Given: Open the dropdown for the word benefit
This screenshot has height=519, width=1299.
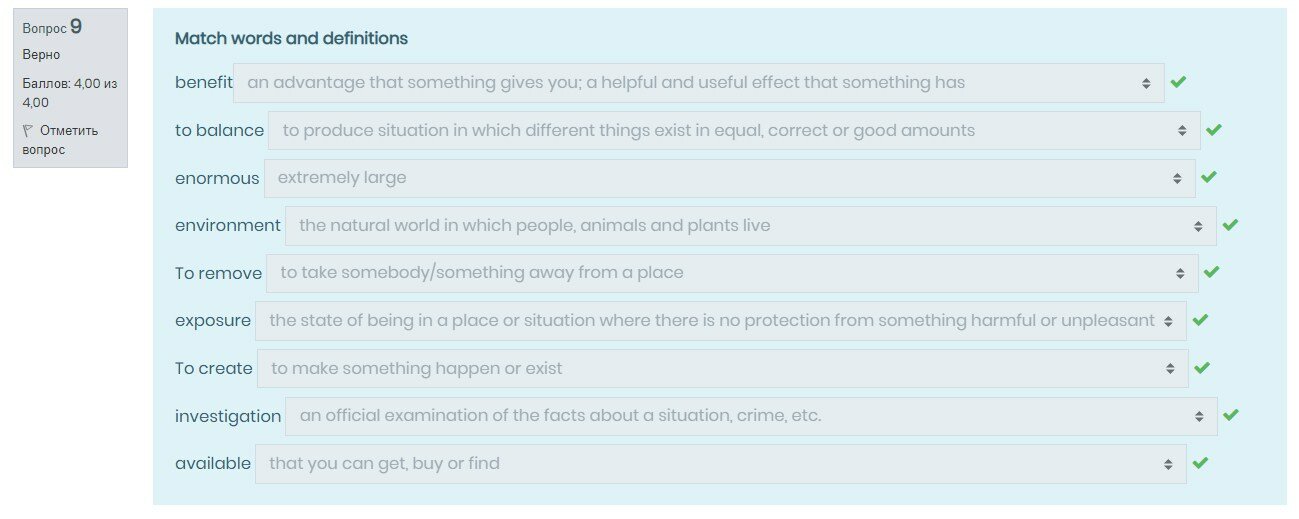Looking at the screenshot, I should click(x=698, y=83).
